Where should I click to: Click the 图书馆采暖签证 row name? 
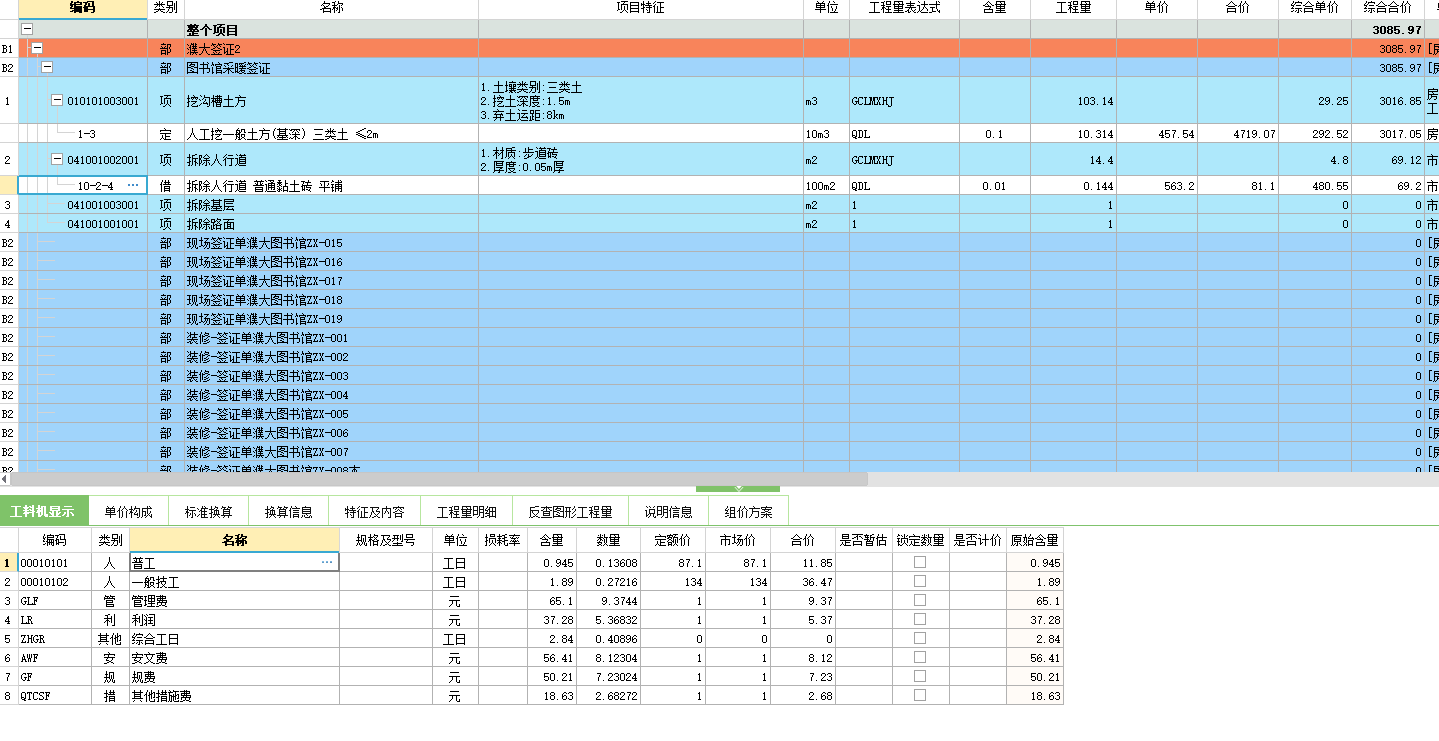[x=228, y=68]
